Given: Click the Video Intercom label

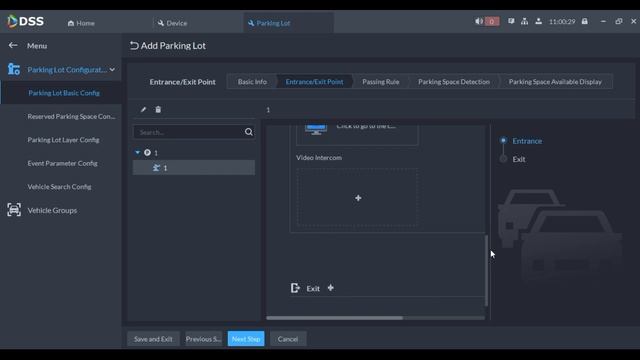Looking at the screenshot, I should (319, 158).
